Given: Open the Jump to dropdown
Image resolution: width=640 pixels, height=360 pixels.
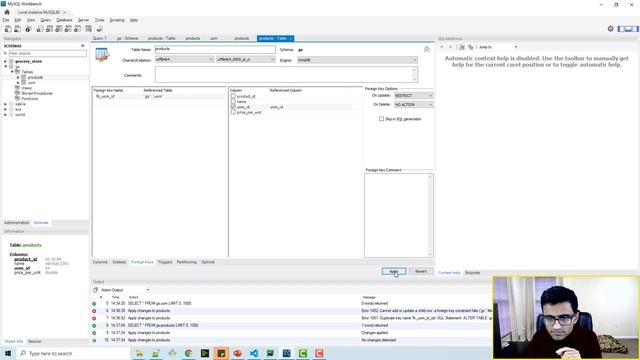Looking at the screenshot, I should point(498,47).
